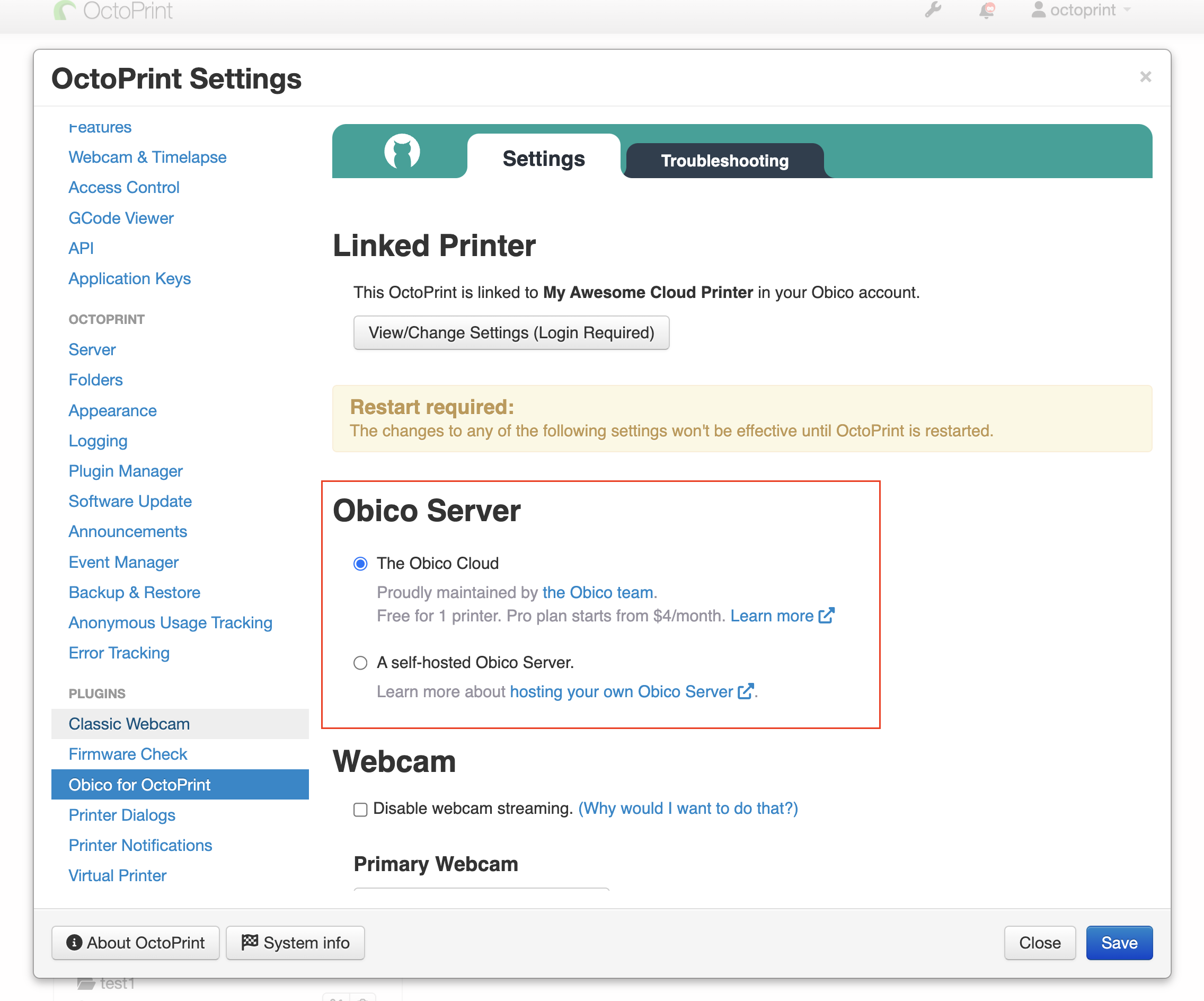Image resolution: width=1204 pixels, height=1001 pixels.
Task: Enable Disable webcam streaming checkbox
Action: (360, 810)
